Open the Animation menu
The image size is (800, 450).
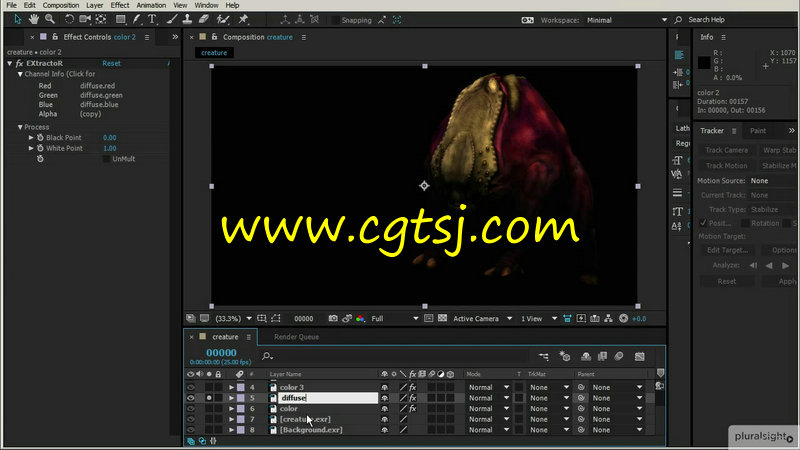tap(151, 5)
